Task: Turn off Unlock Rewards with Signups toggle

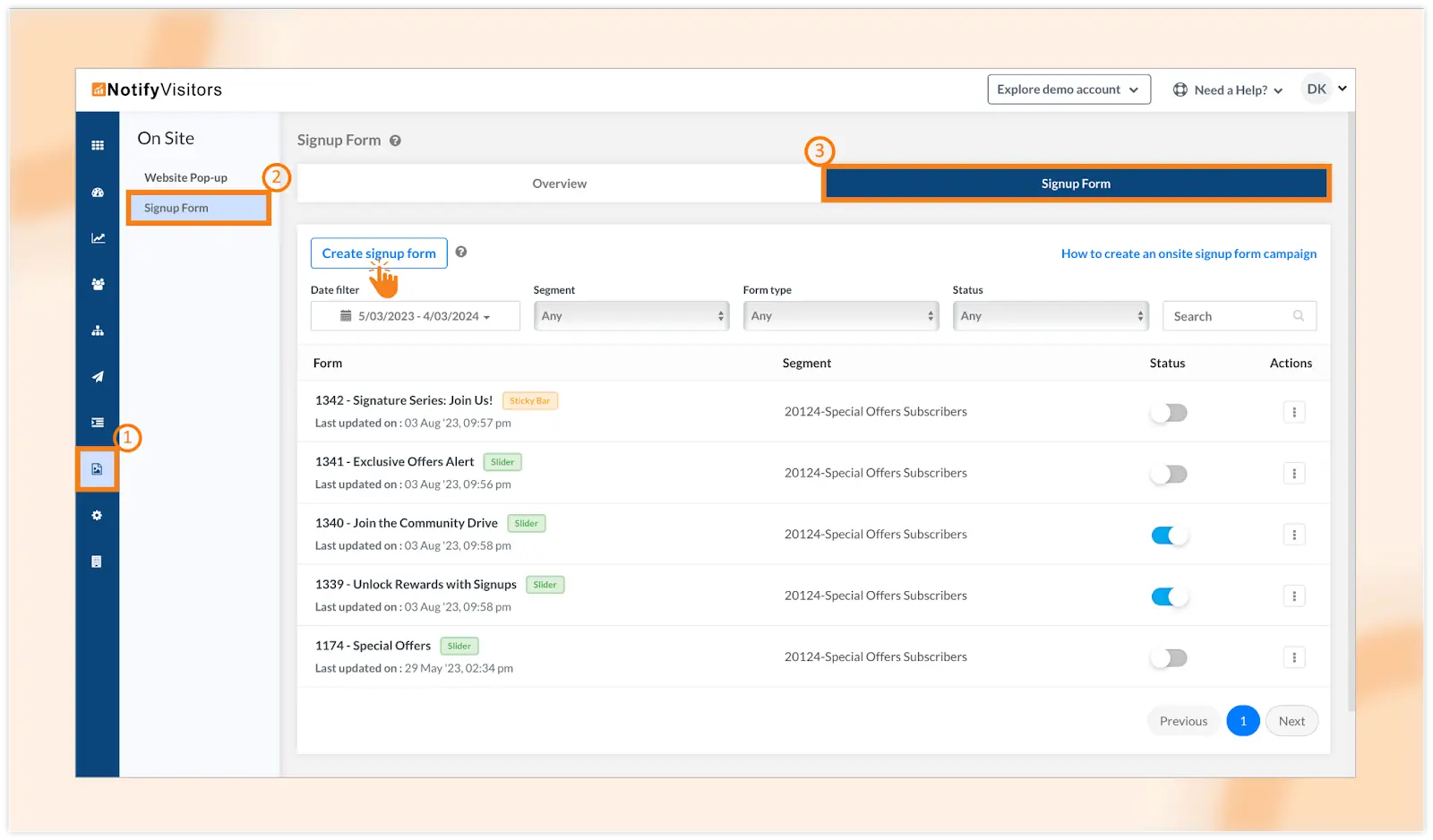Action: [x=1169, y=596]
